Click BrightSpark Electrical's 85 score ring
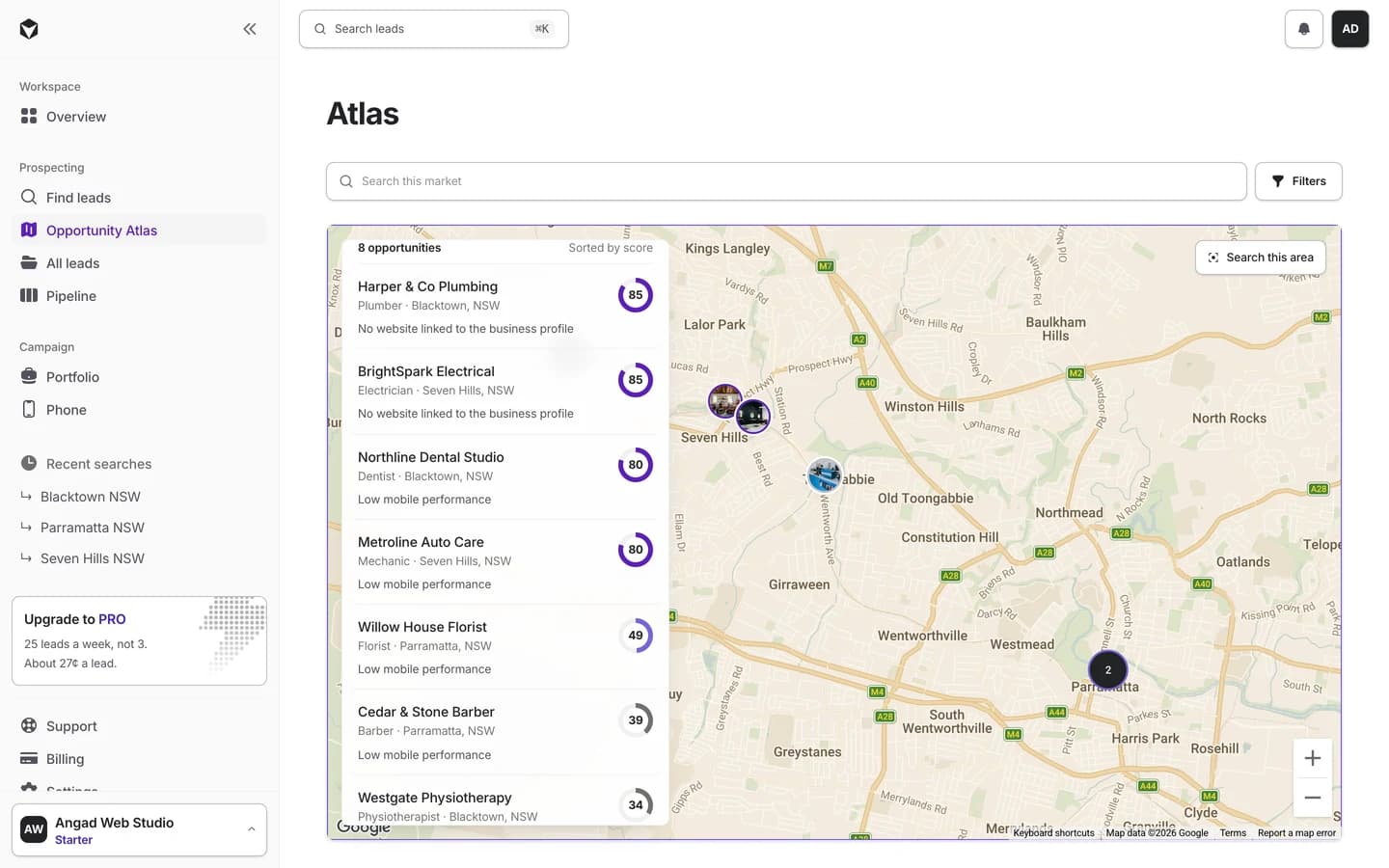This screenshot has width=1389, height=868. click(636, 380)
